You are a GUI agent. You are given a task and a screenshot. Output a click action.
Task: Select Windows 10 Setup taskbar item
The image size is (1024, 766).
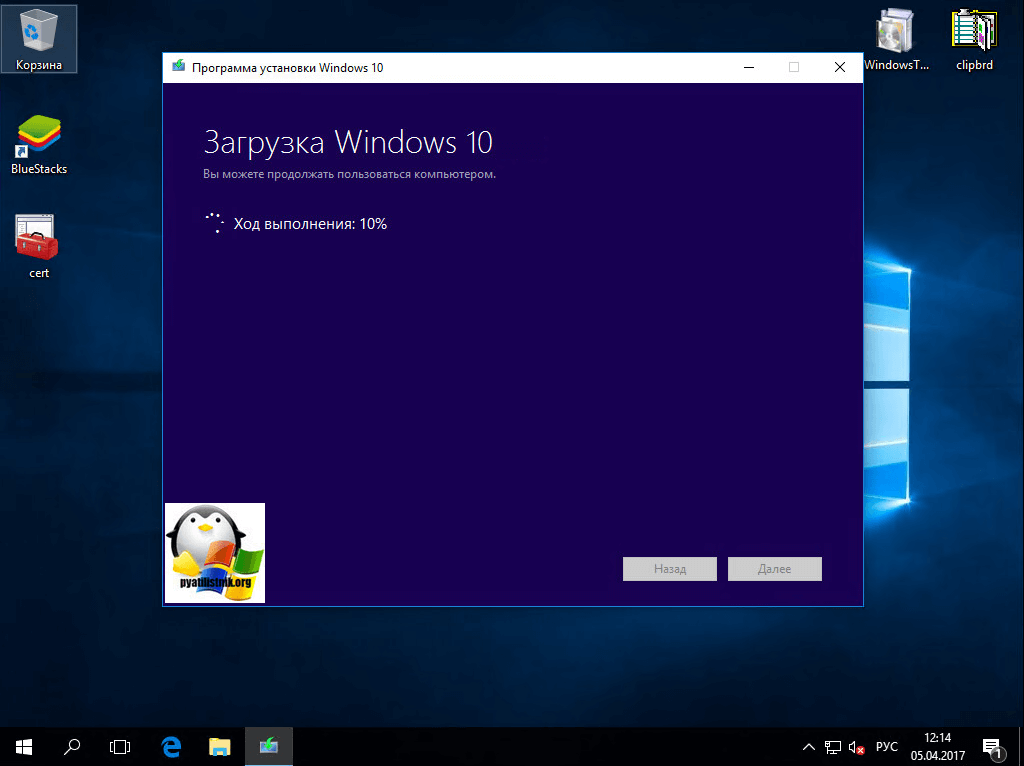[x=269, y=746]
